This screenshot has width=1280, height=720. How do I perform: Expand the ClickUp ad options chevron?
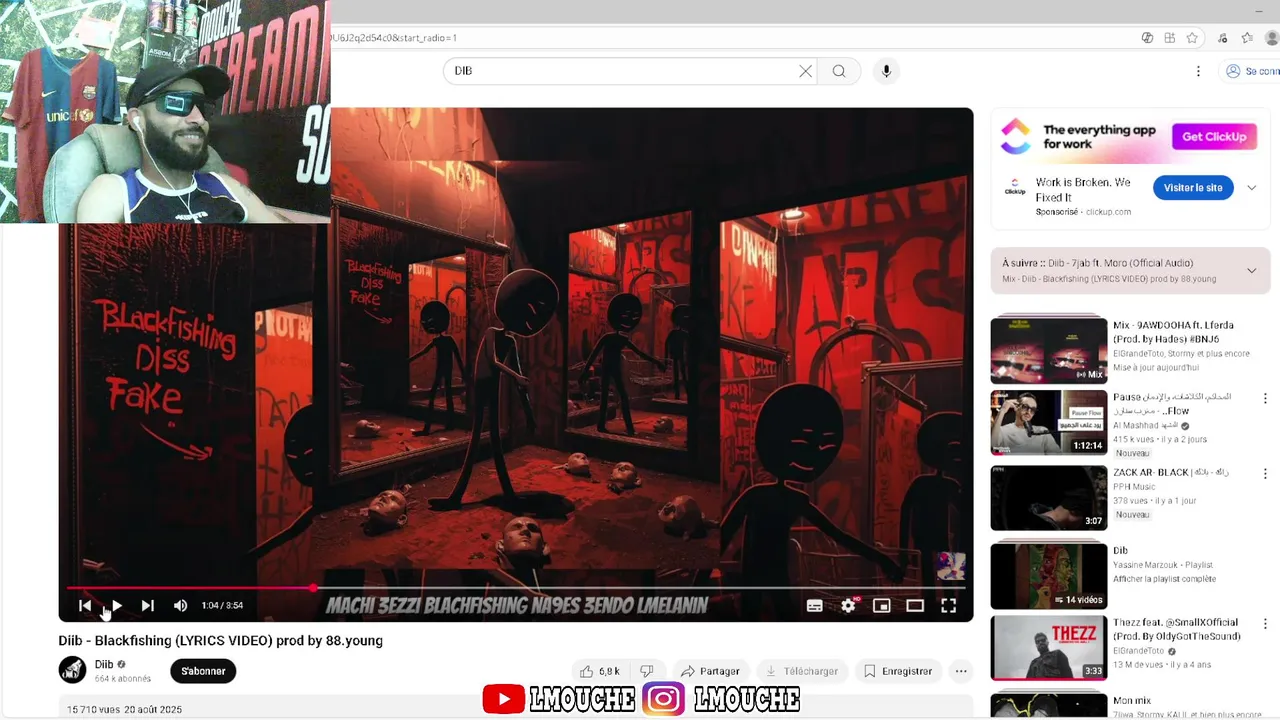(1251, 188)
